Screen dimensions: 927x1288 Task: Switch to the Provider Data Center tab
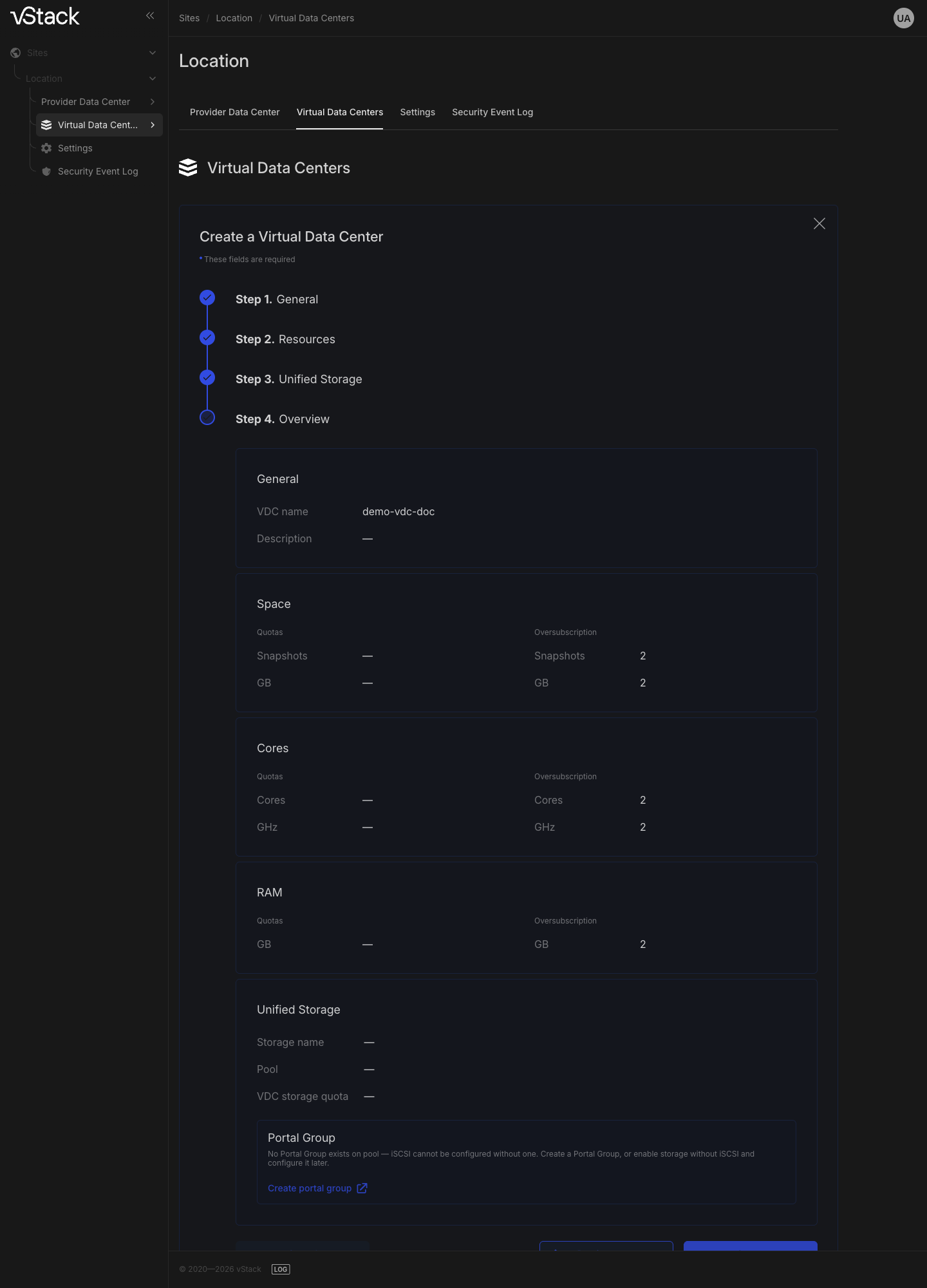pos(235,112)
